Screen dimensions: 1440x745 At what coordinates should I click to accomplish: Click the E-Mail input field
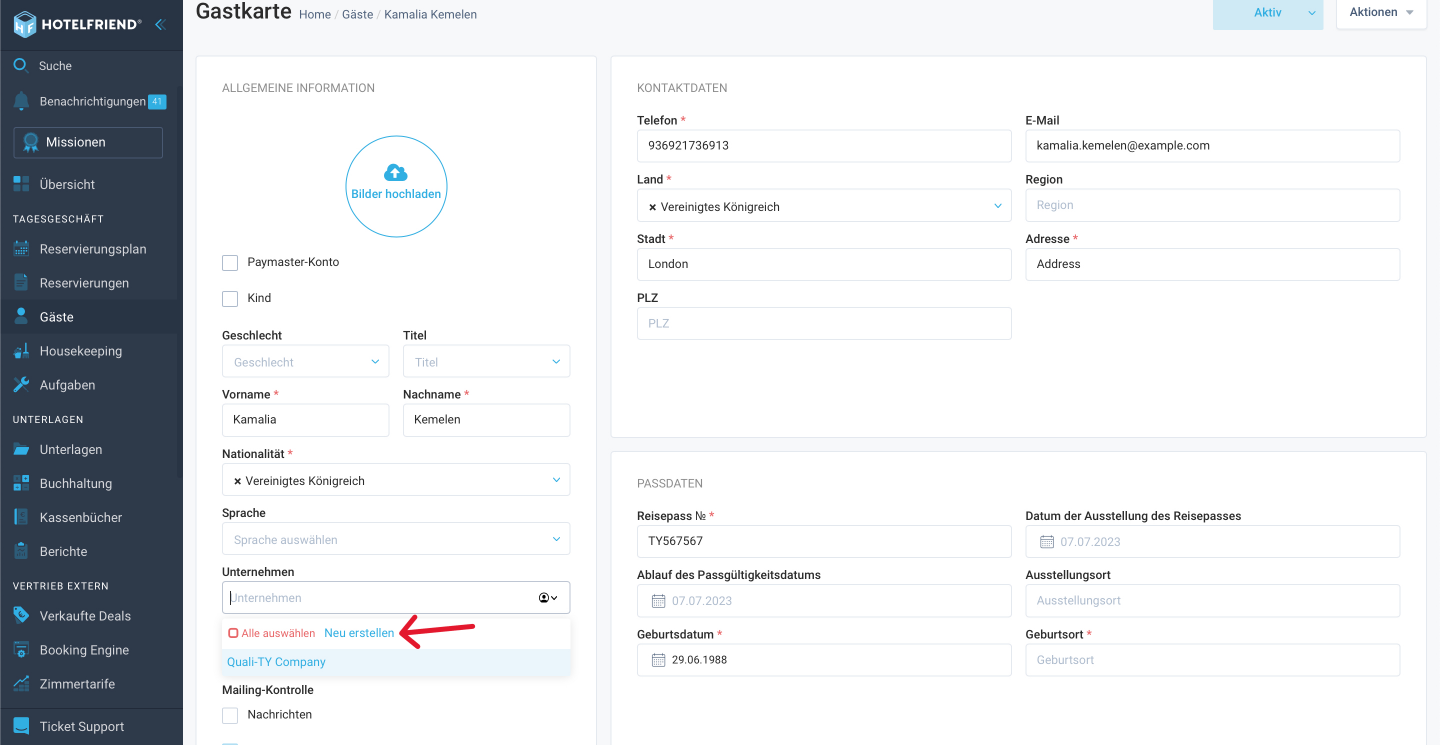[x=1212, y=145]
